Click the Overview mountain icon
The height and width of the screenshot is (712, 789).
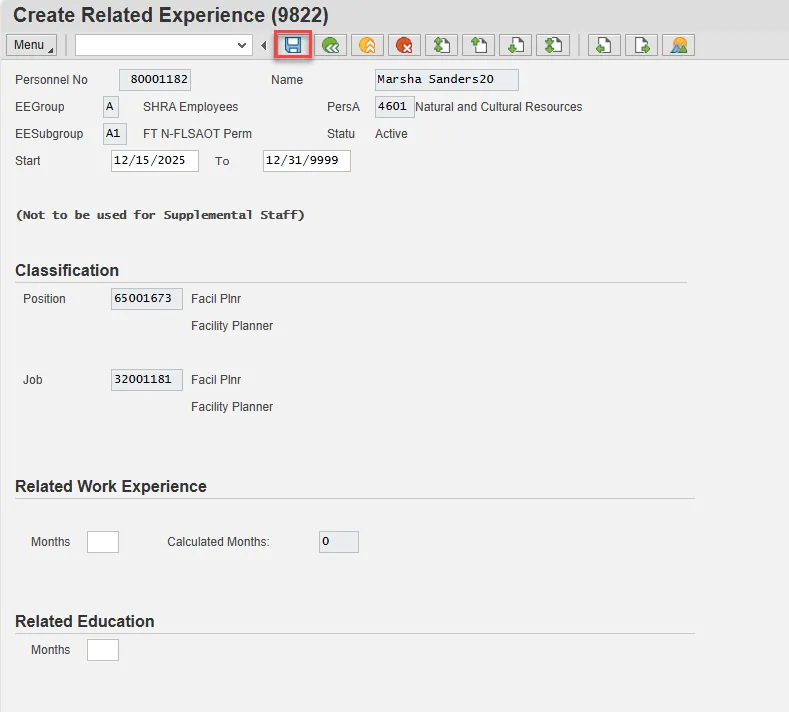coord(679,45)
